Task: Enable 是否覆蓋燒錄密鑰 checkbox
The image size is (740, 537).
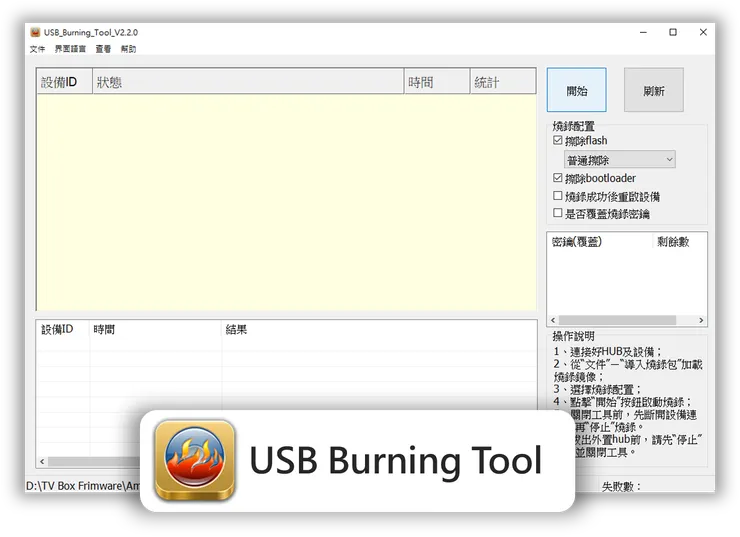Action: tap(557, 213)
